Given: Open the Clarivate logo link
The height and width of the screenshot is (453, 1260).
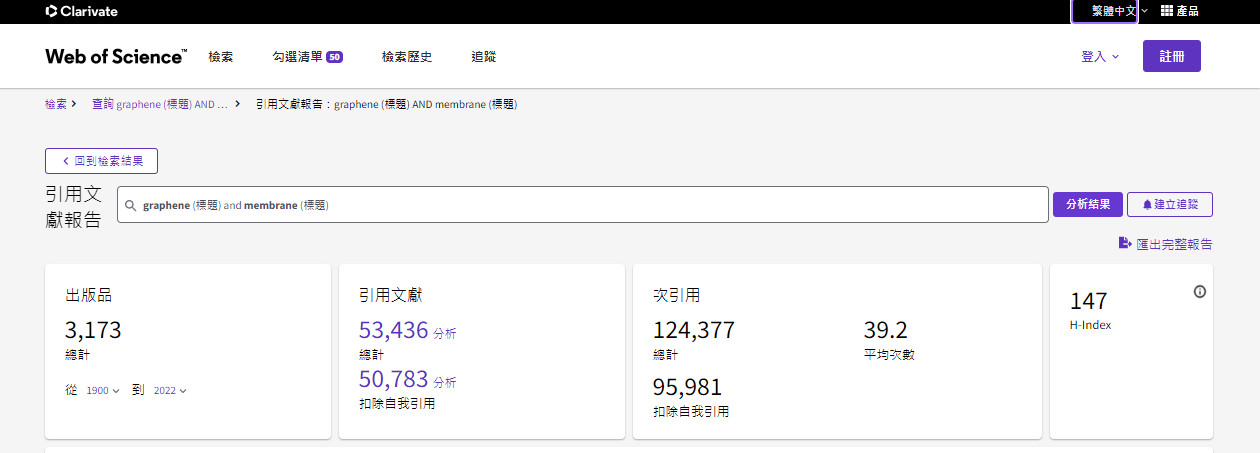Looking at the screenshot, I should (x=81, y=11).
